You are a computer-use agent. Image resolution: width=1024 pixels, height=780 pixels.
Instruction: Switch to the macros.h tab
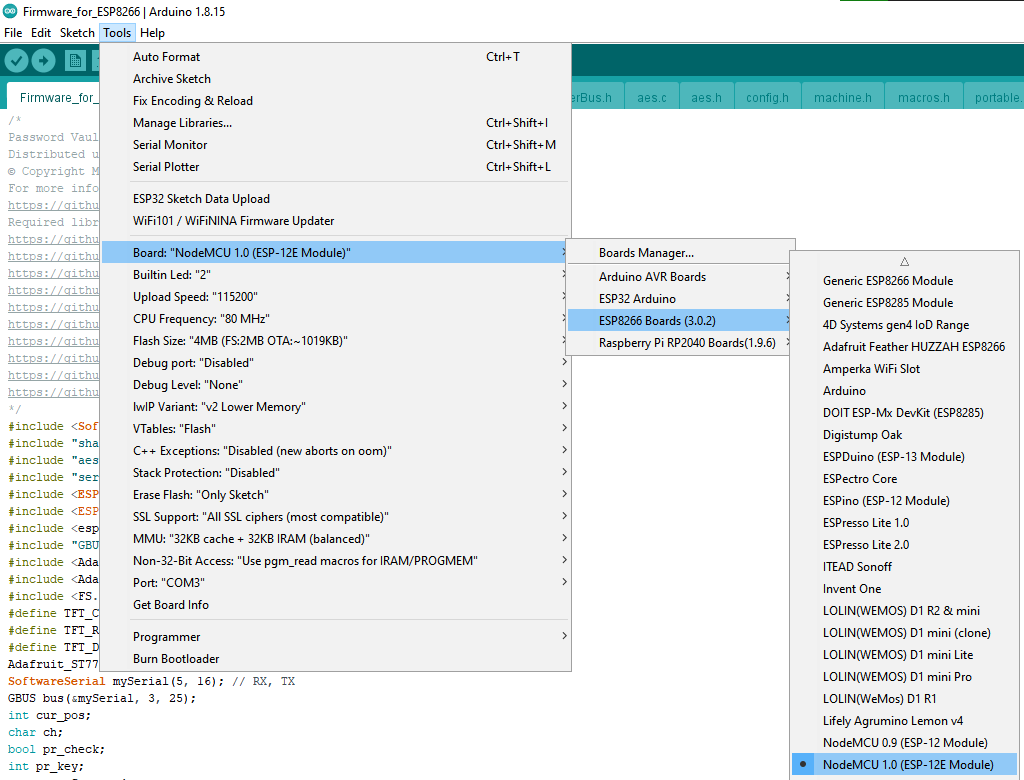[x=923, y=97]
